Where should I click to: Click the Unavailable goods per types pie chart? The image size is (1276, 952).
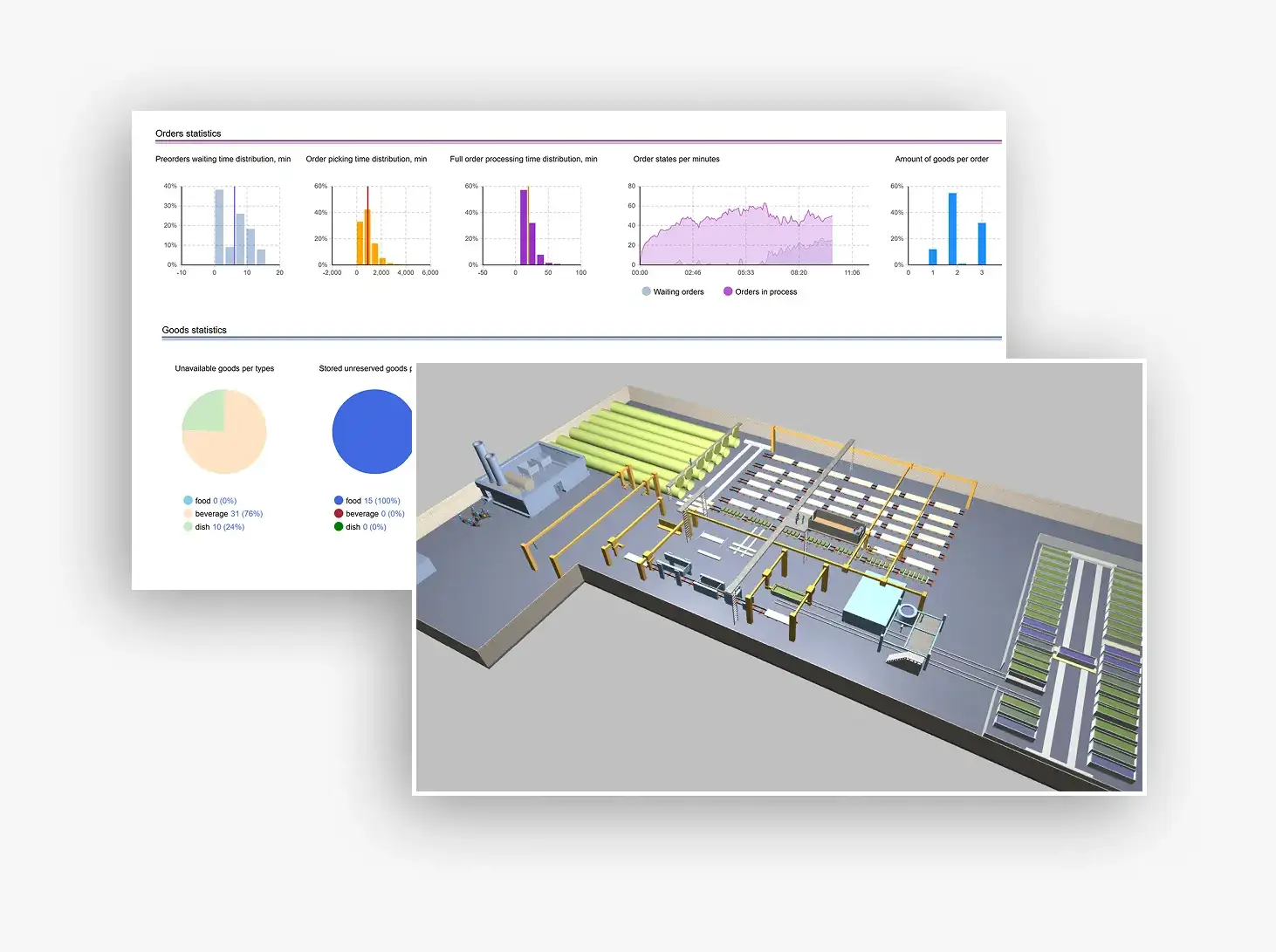223,432
